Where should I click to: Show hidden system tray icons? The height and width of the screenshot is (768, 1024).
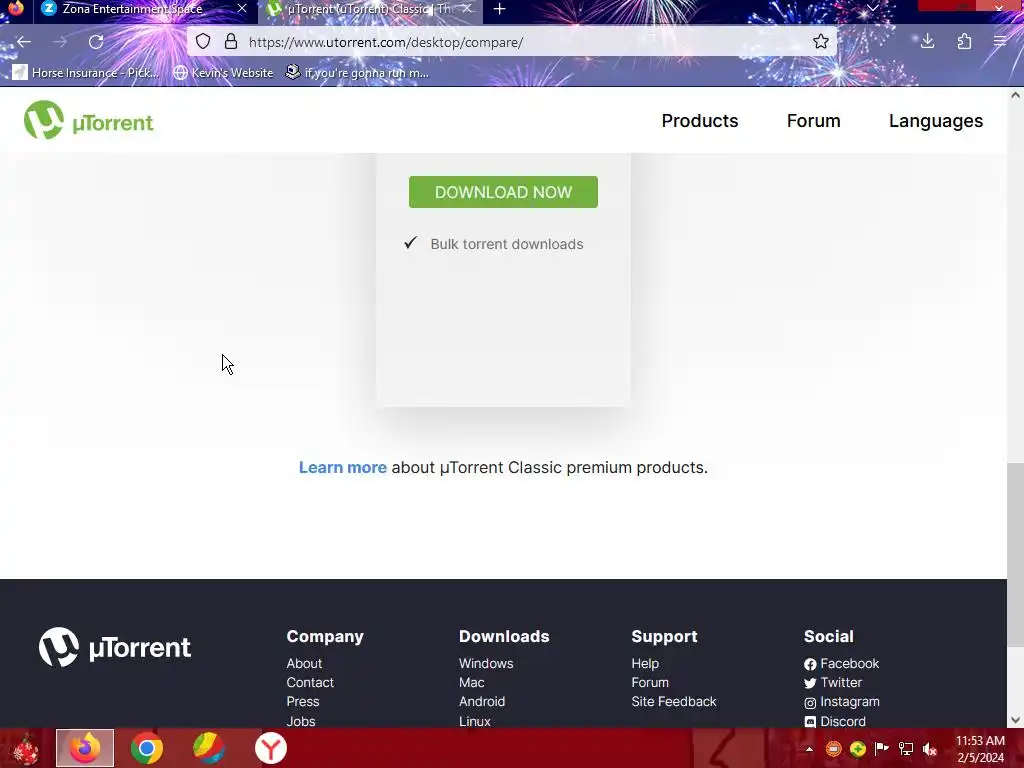tap(809, 749)
